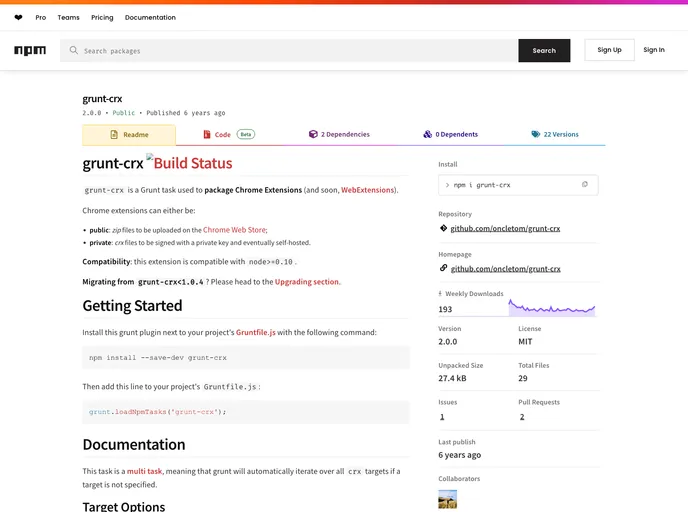Click the git icon beside the Repository link

pos(443,228)
